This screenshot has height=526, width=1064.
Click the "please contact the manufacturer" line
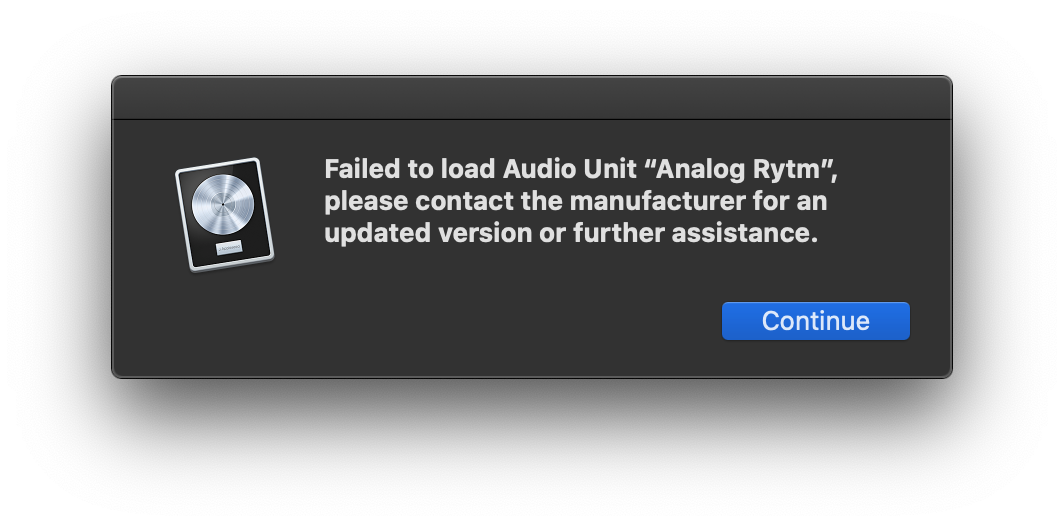coord(575,202)
